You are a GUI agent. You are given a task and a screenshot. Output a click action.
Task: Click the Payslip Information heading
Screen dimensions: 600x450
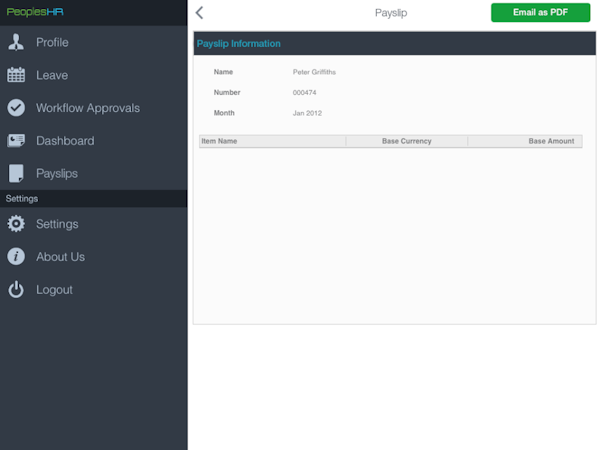pyautogui.click(x=238, y=44)
